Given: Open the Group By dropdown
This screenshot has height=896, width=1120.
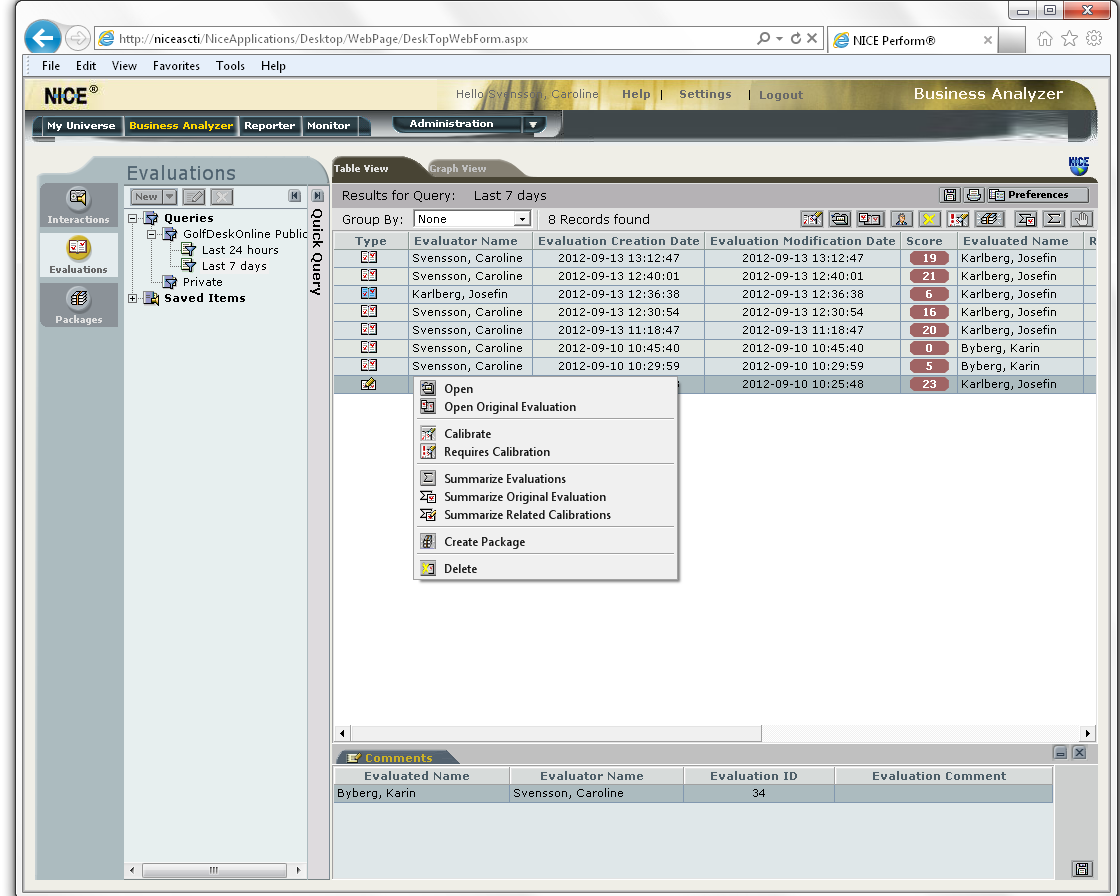Looking at the screenshot, I should point(521,219).
